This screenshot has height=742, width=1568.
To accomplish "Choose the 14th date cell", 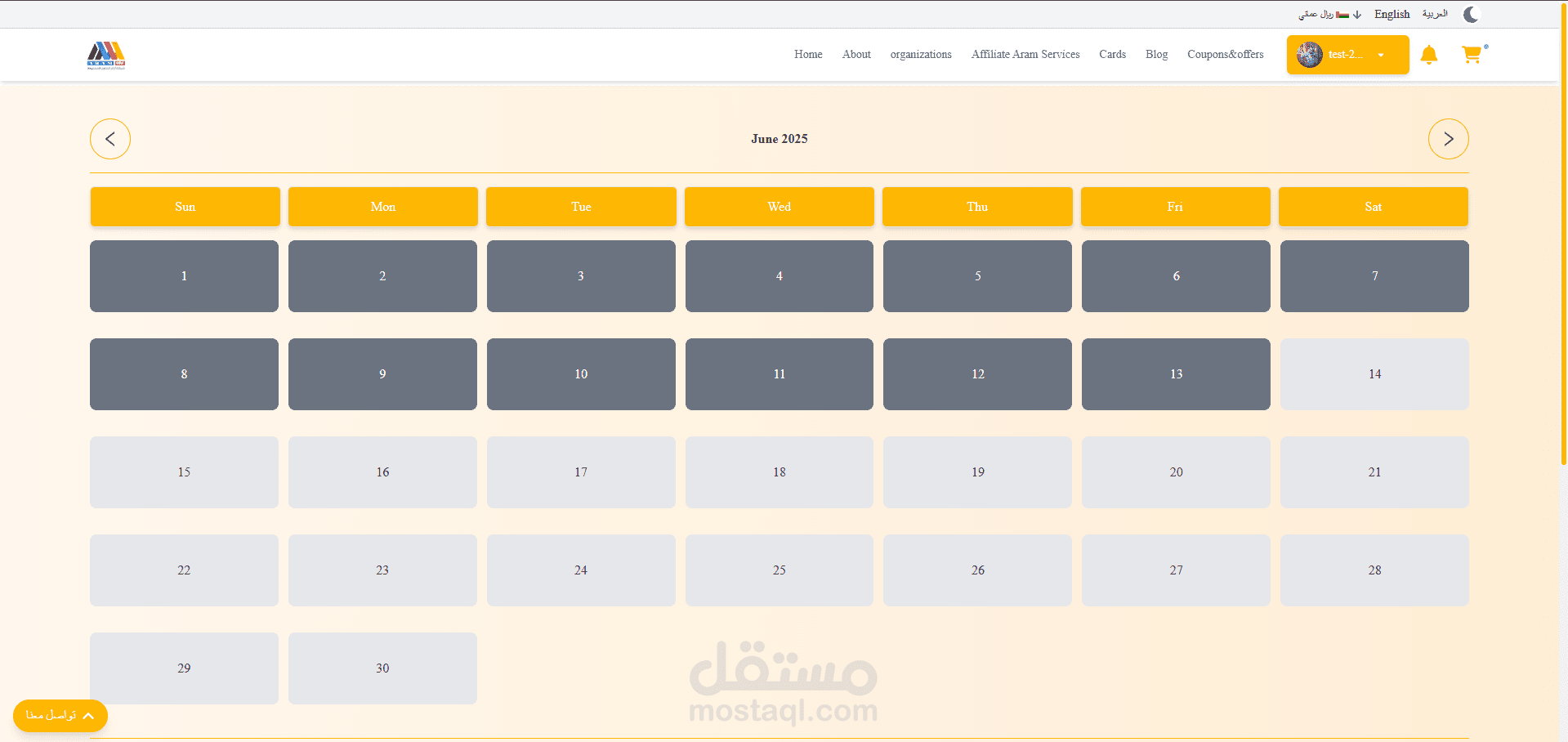I will [1374, 374].
